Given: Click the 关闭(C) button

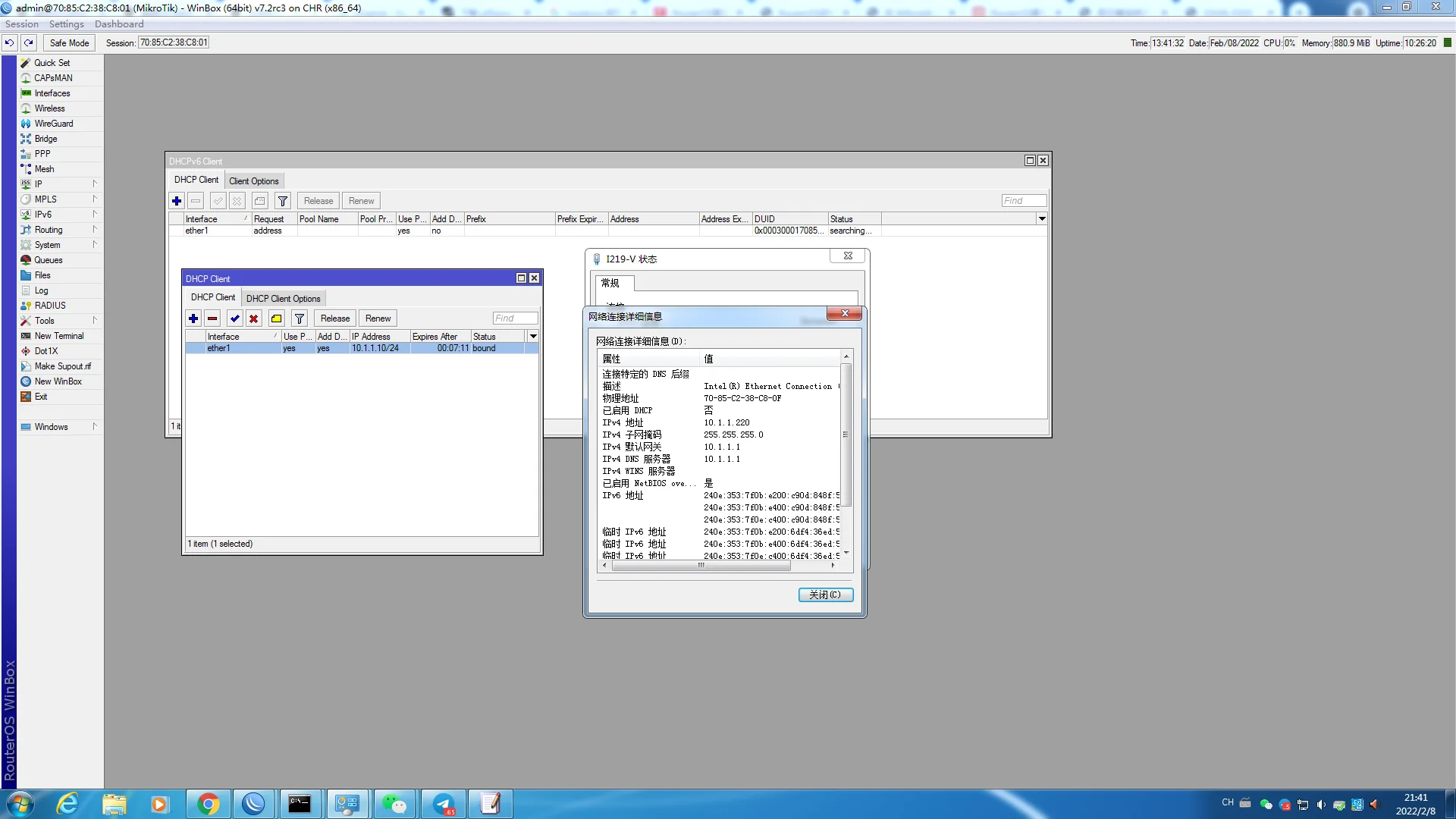Looking at the screenshot, I should click(x=826, y=595).
